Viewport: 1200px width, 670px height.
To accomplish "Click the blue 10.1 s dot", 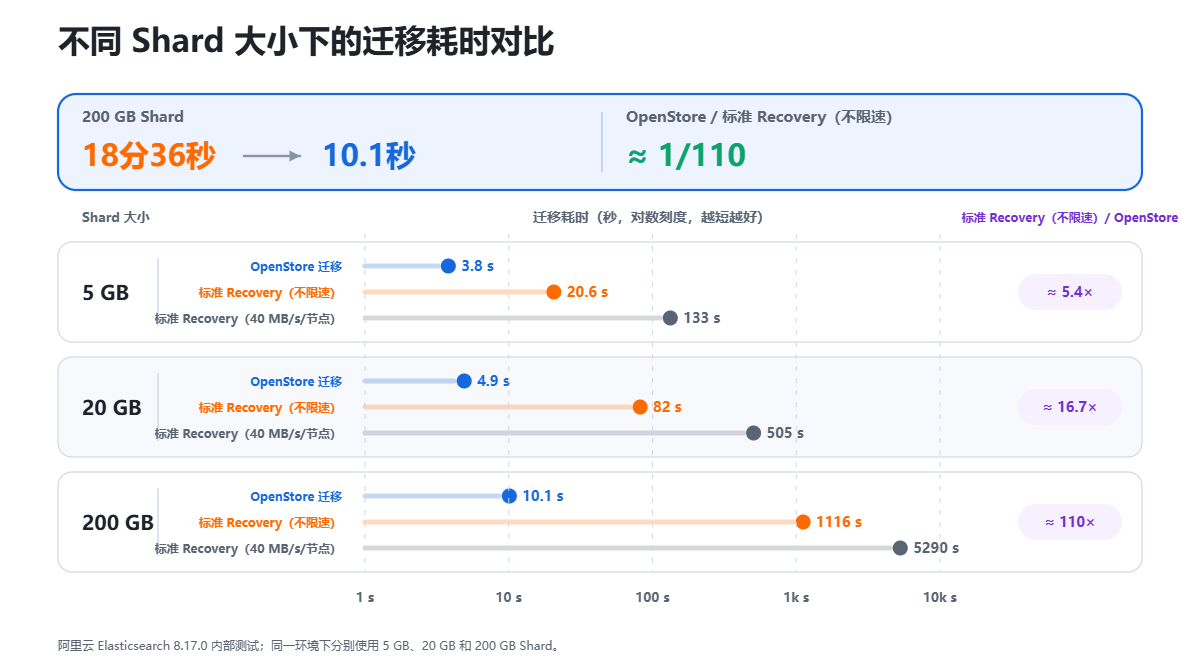I will [509, 496].
